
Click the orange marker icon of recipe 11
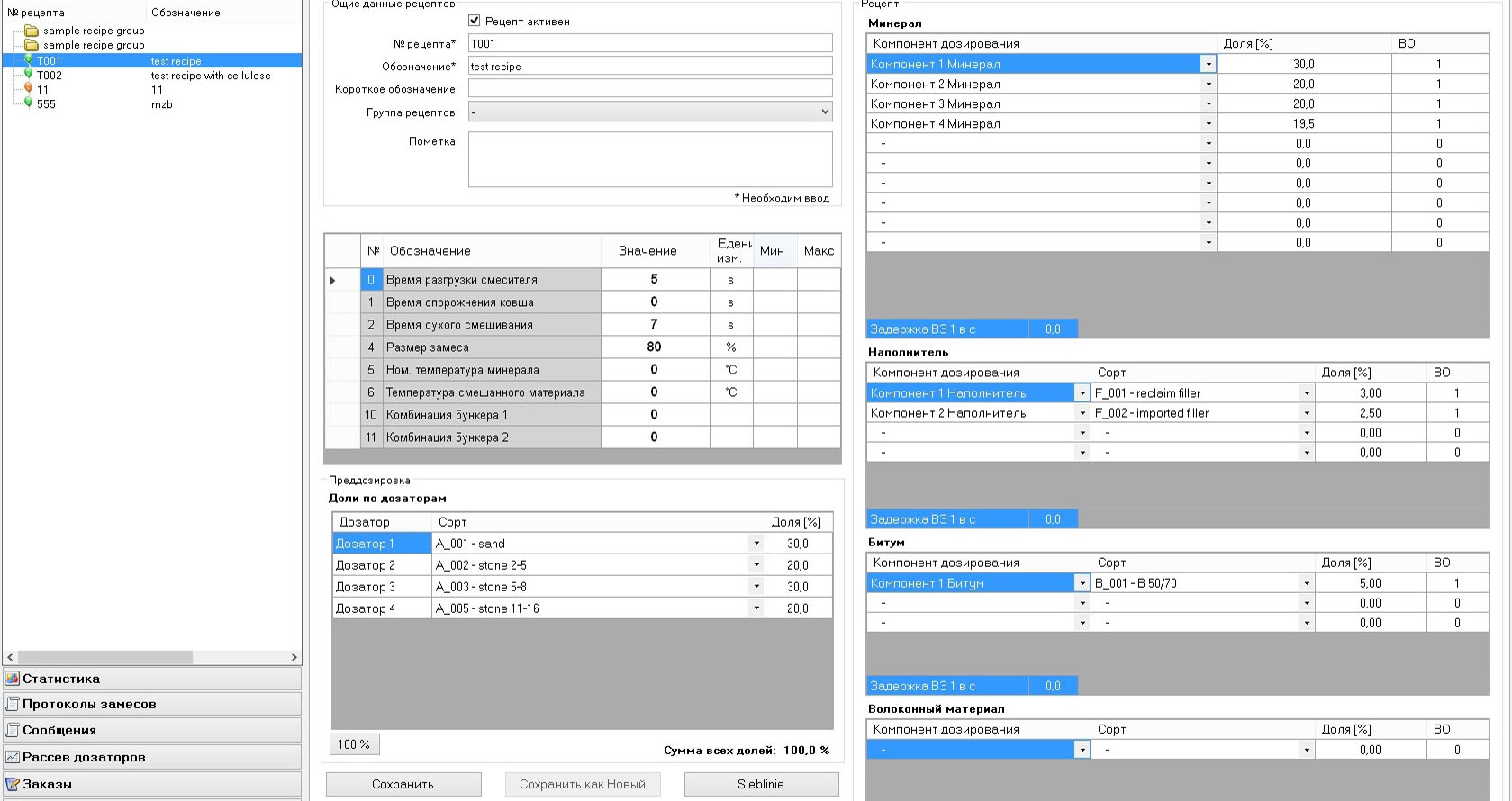pyautogui.click(x=28, y=89)
